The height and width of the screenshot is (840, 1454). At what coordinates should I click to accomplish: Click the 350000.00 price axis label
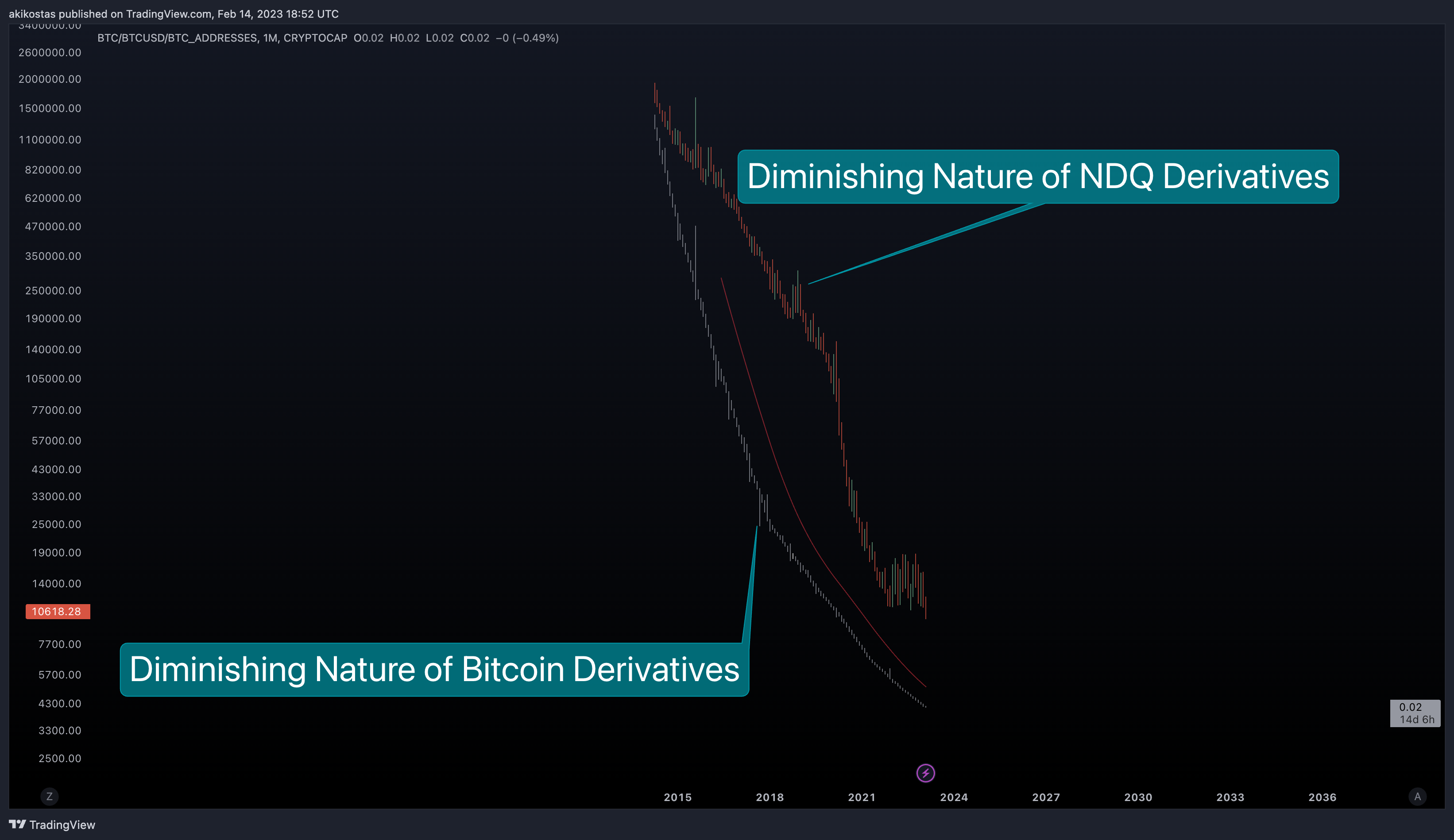[53, 256]
